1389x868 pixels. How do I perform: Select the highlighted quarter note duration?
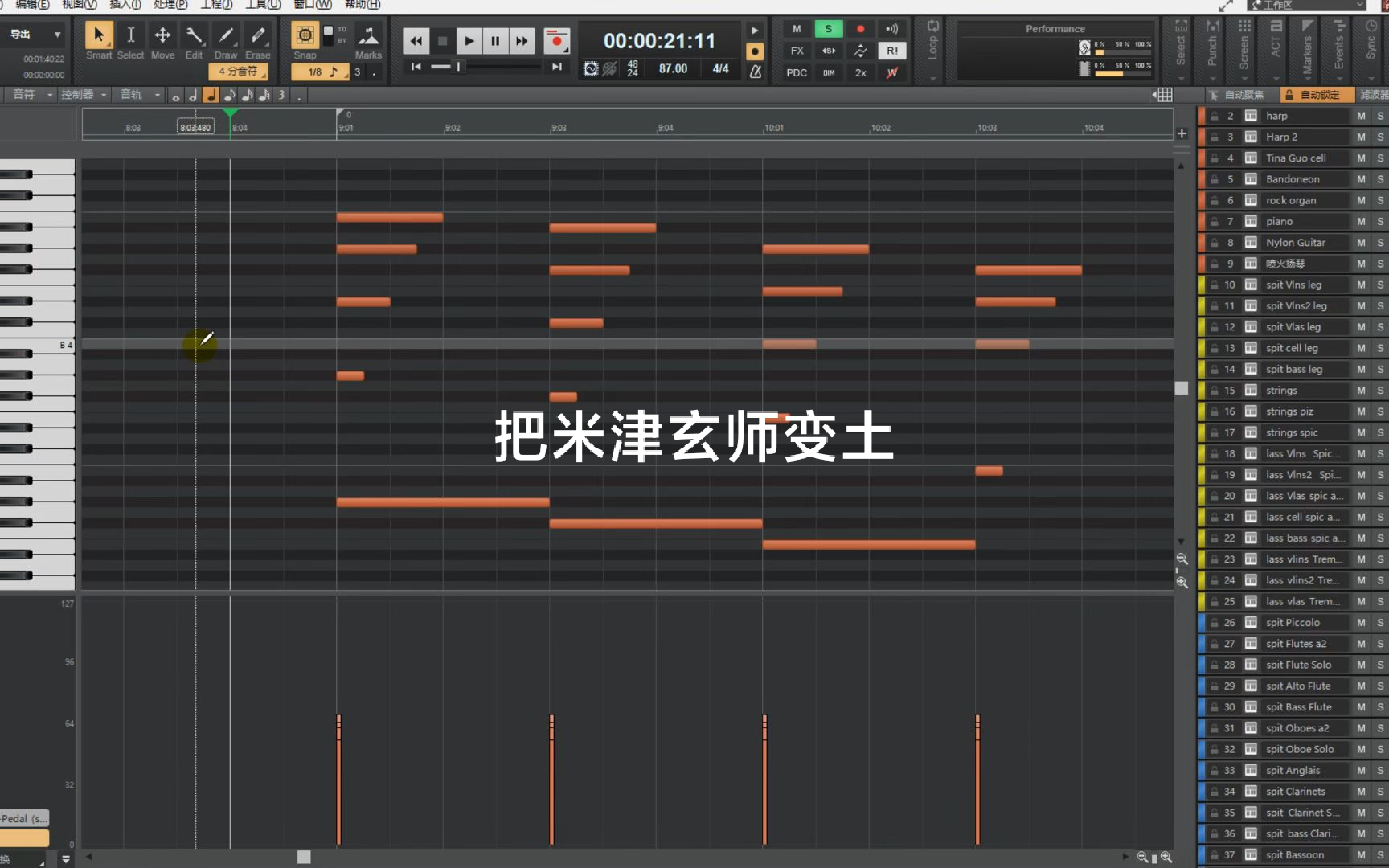click(x=211, y=96)
